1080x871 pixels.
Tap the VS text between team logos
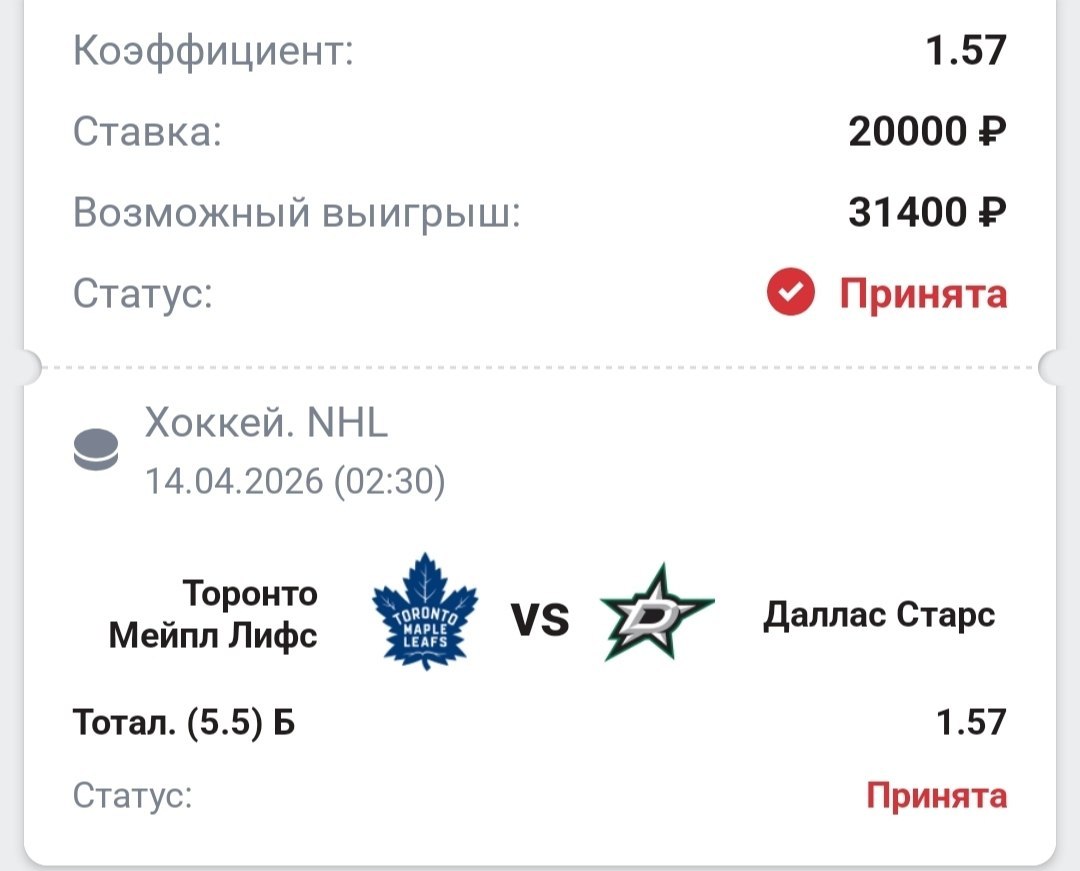click(x=541, y=621)
